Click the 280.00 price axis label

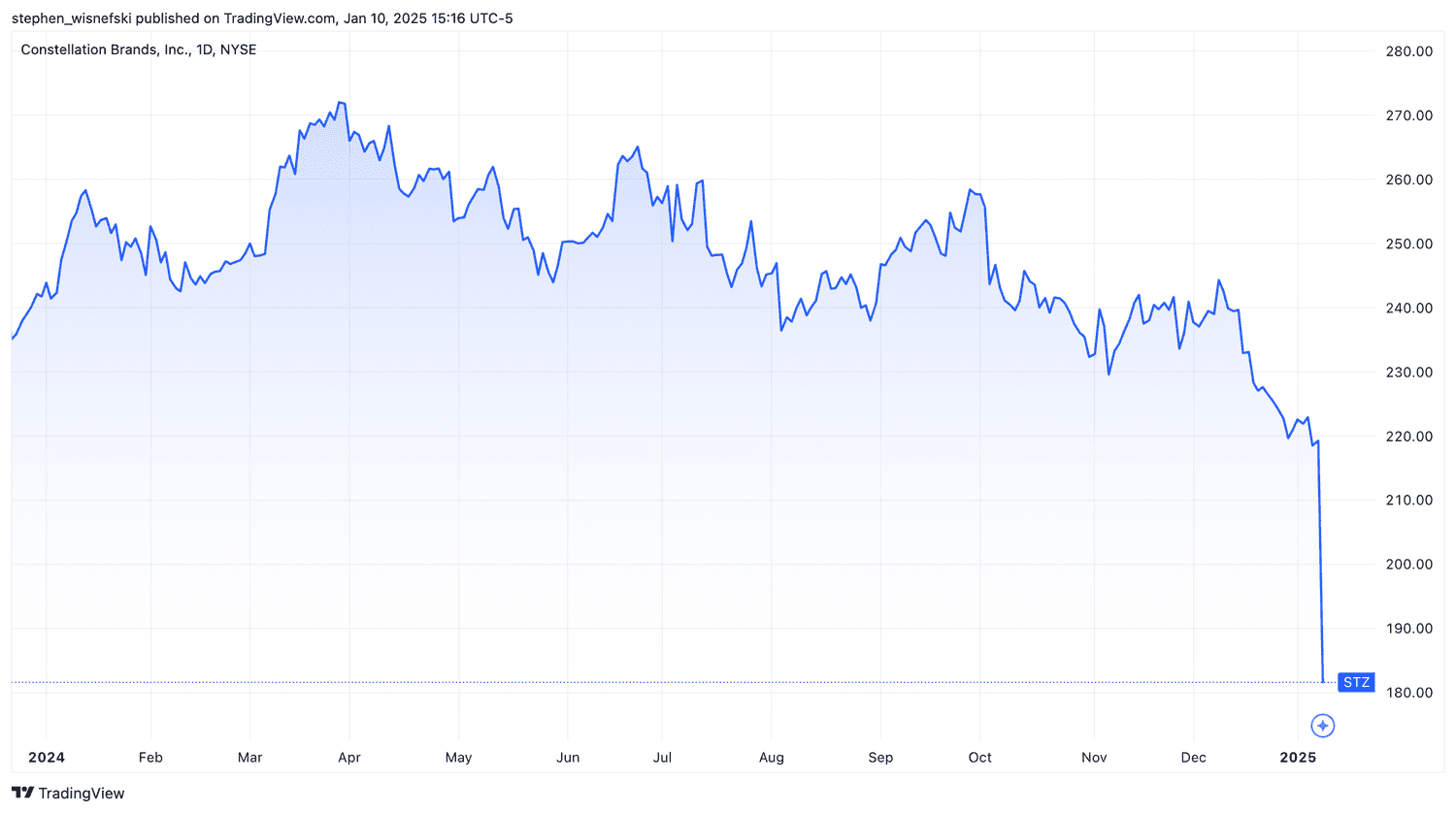1409,51
